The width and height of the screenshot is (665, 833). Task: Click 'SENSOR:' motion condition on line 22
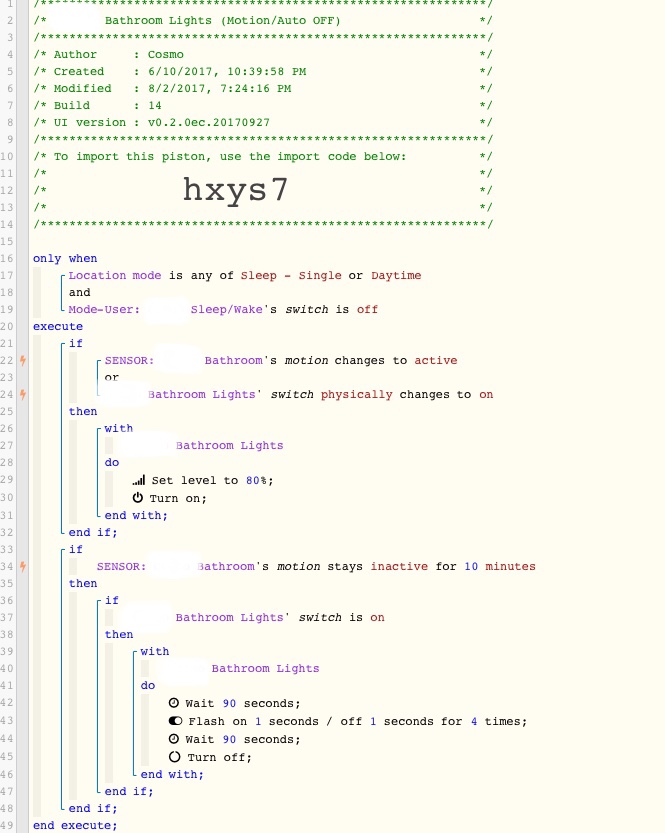(x=129, y=360)
